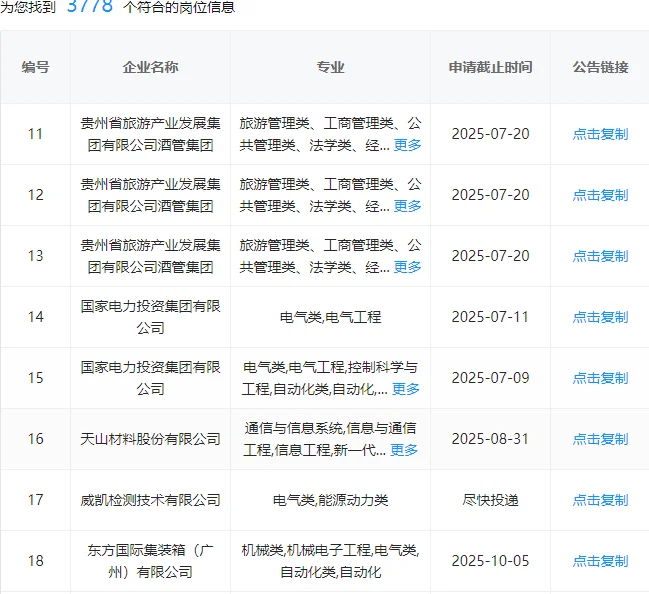Click deadline 2025-07-20 in row 11
This screenshot has height=594, width=649.
(x=490, y=134)
